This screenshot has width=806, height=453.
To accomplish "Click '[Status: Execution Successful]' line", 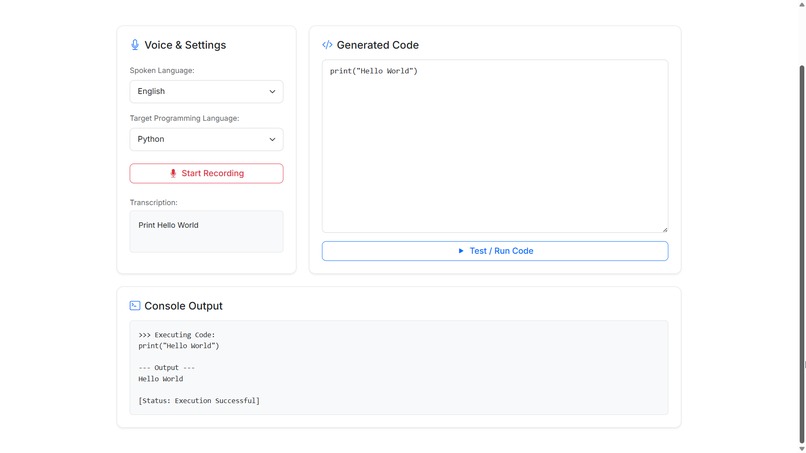I will [199, 401].
